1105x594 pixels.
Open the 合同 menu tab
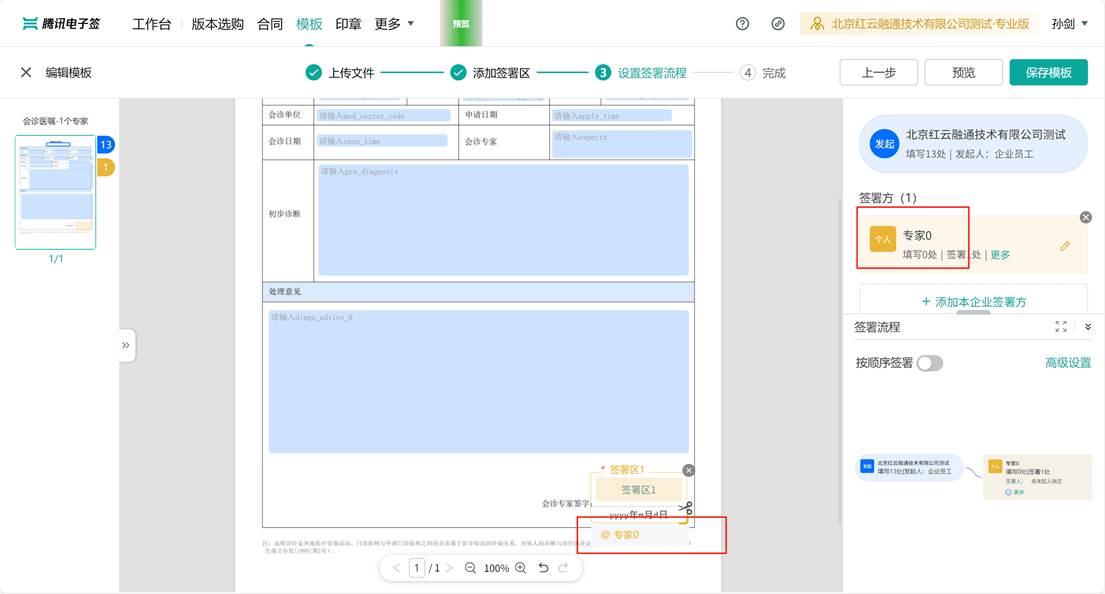coord(270,24)
